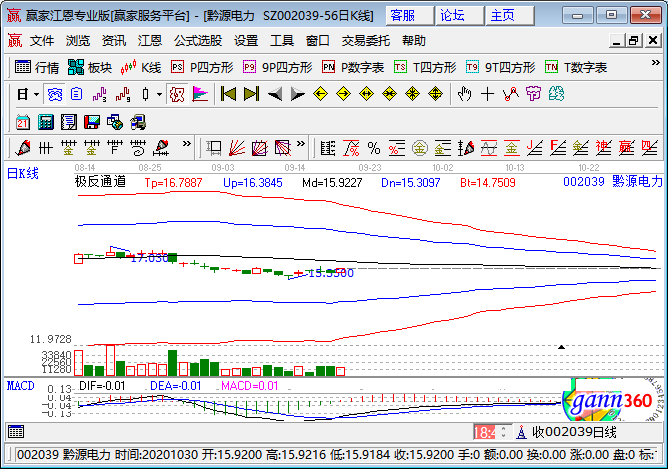Click the grid icon in status bar
668x469 pixels.
click(x=16, y=432)
